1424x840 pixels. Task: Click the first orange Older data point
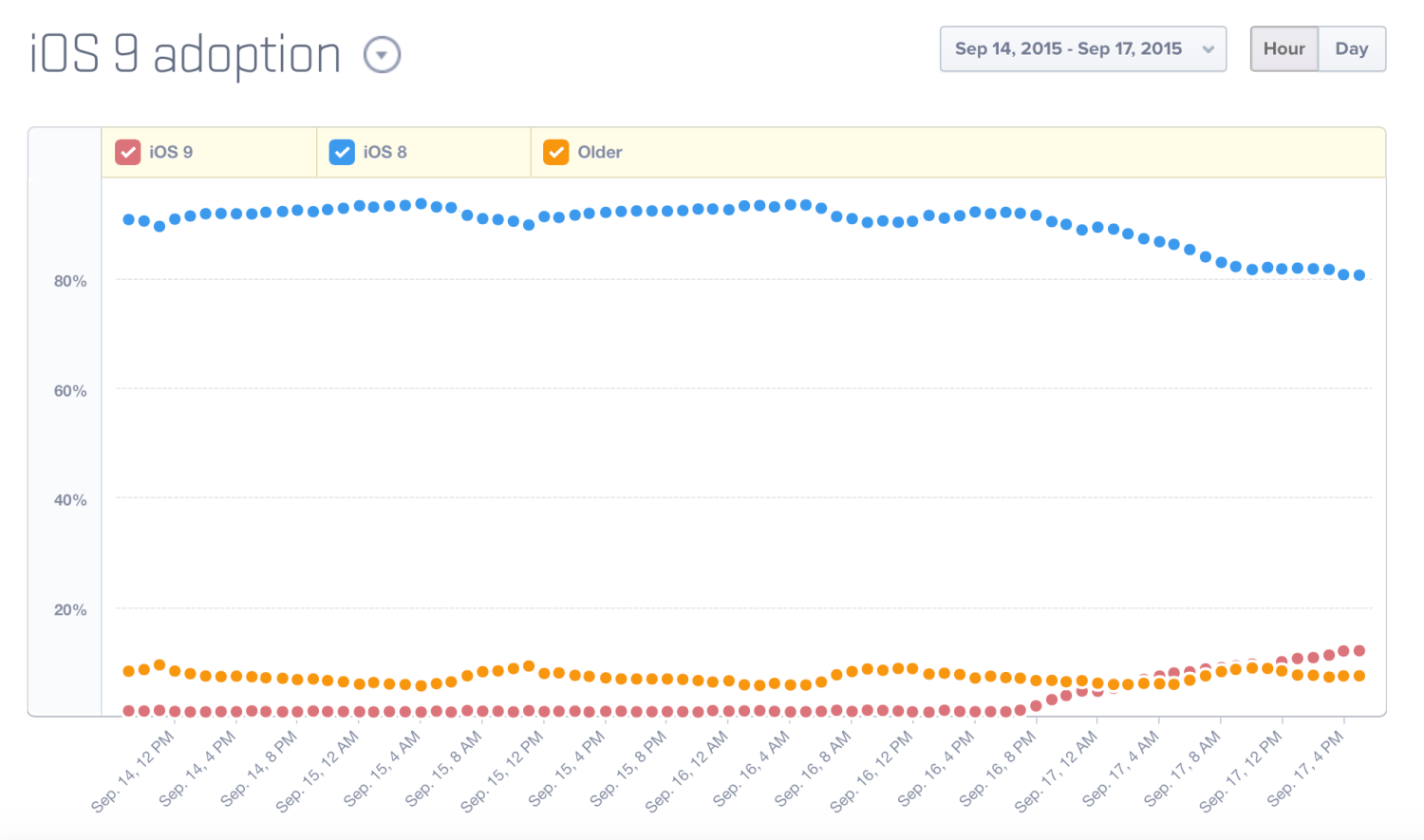[x=126, y=672]
